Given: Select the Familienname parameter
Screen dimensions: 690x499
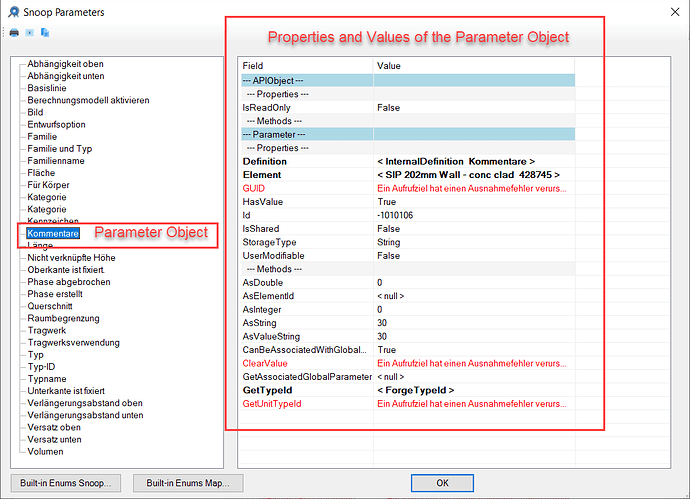Looking at the screenshot, I should pyautogui.click(x=56, y=161).
